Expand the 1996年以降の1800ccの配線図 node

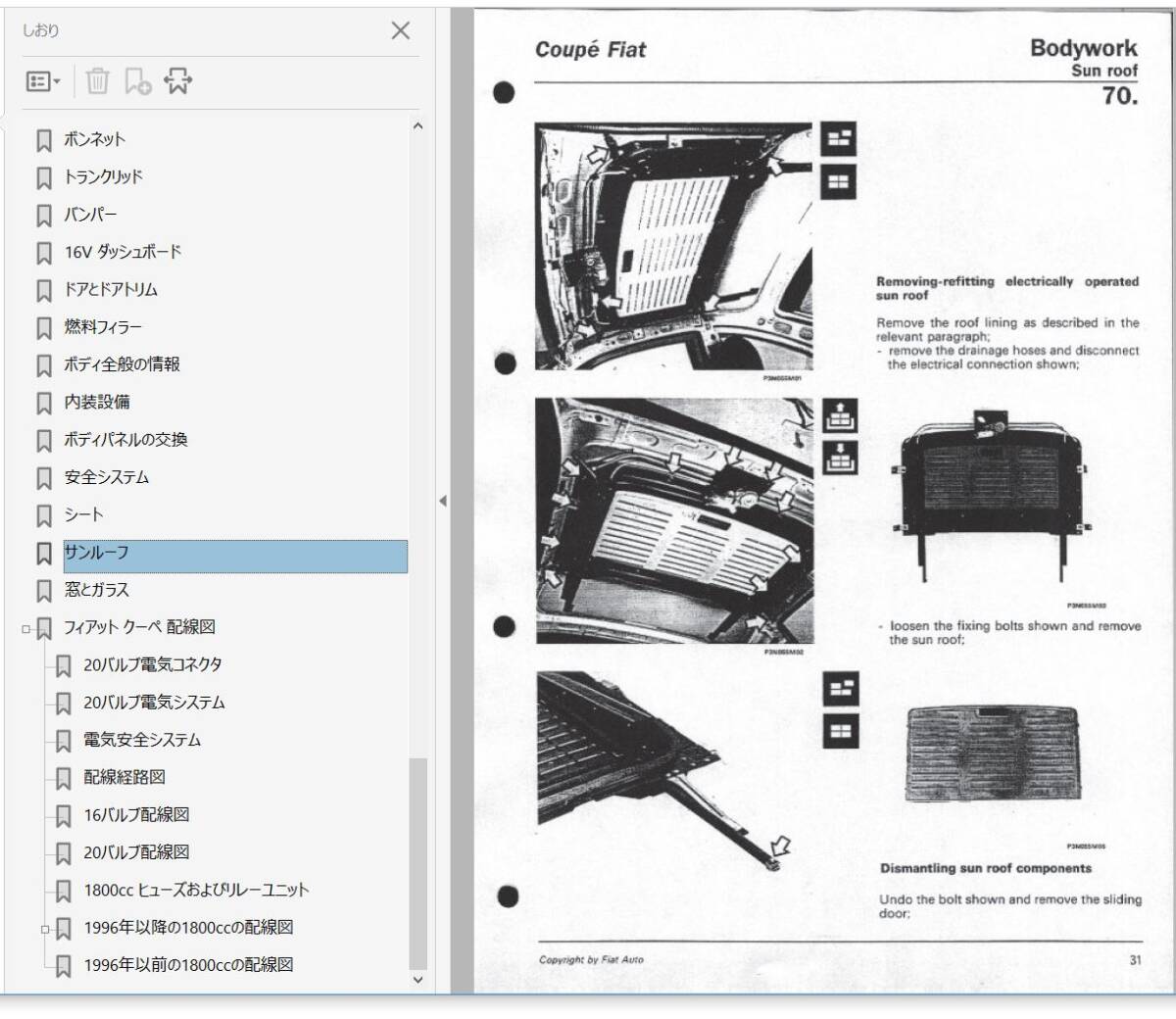(x=45, y=929)
